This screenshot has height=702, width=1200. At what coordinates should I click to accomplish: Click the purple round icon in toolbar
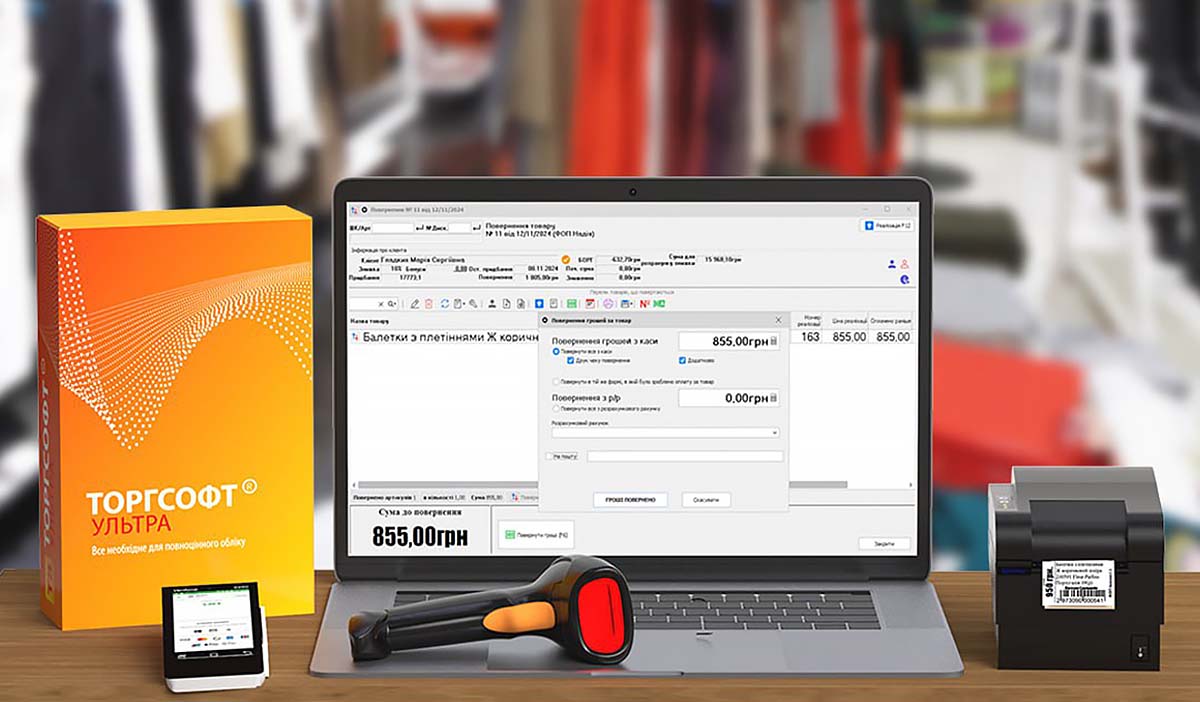(x=607, y=303)
